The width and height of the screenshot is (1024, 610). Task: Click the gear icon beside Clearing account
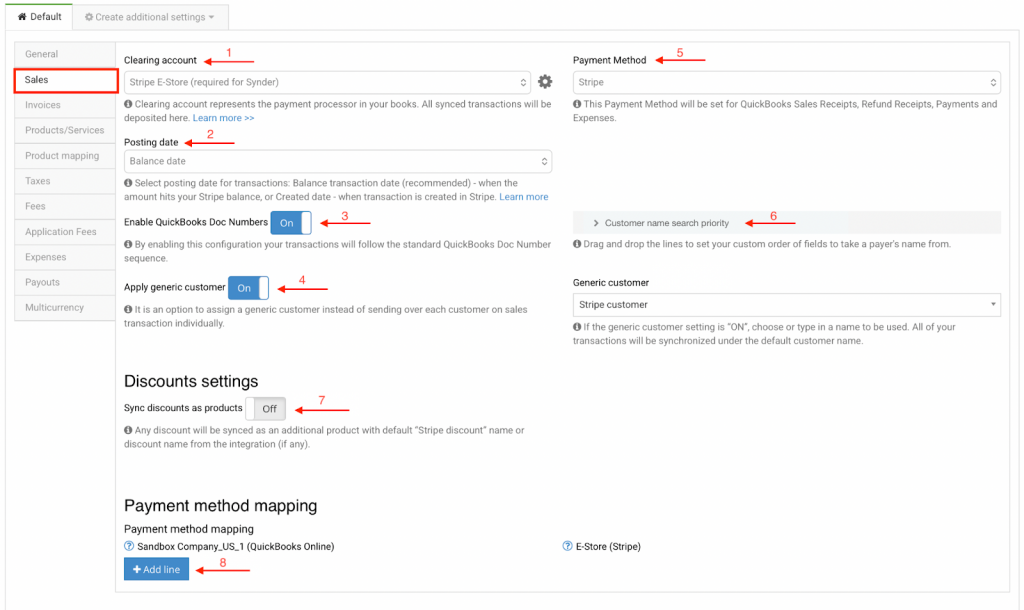545,82
